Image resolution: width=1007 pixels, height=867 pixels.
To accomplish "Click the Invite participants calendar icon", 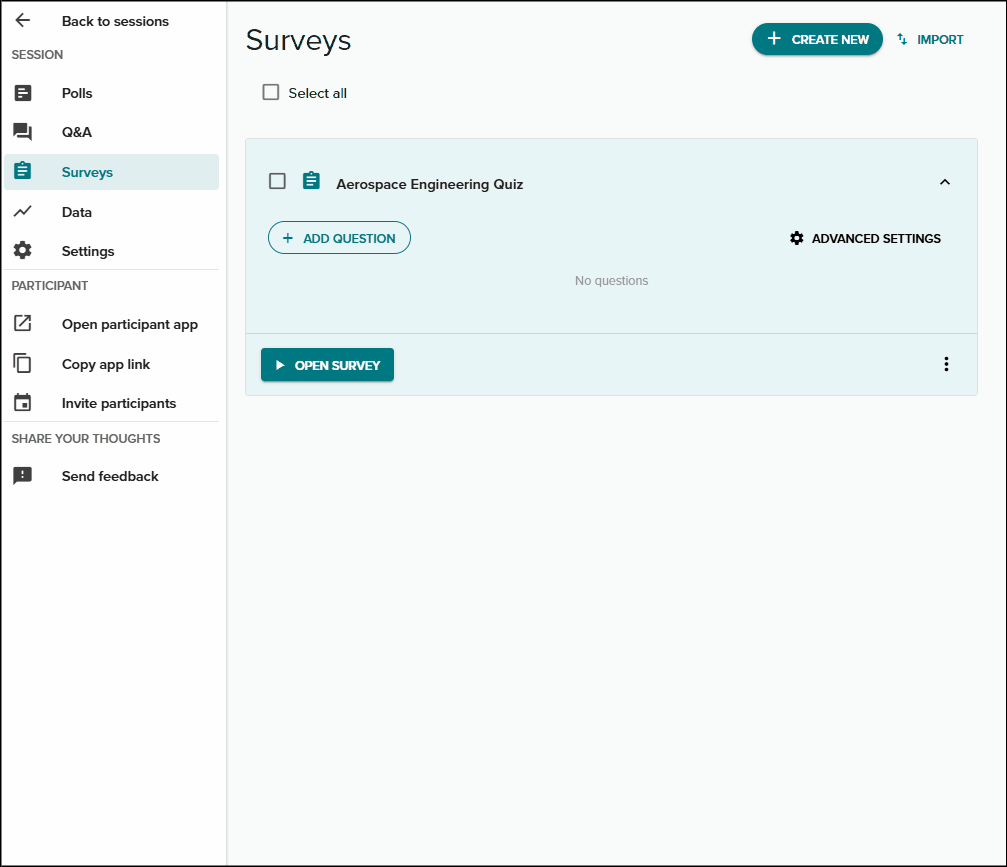I will coord(22,402).
